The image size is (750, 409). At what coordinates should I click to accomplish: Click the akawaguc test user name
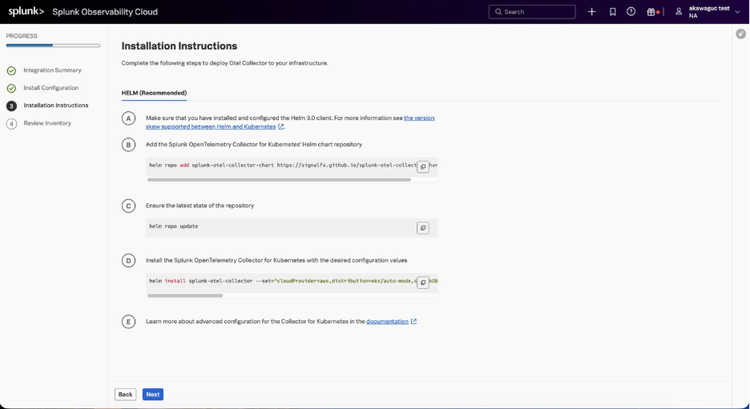coord(709,8)
